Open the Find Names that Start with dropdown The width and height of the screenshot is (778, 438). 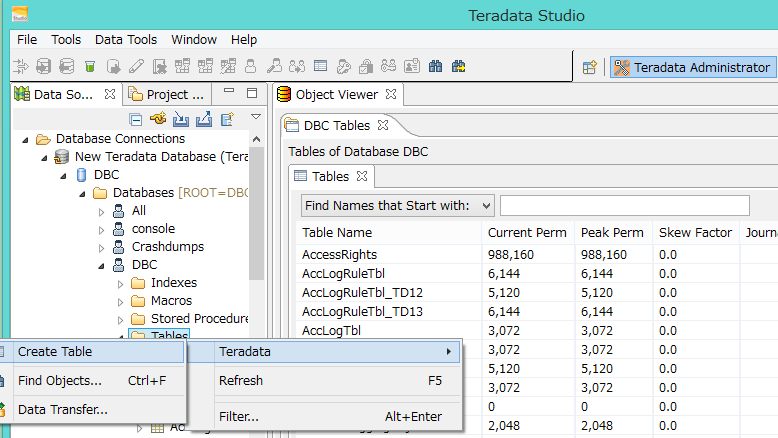pyautogui.click(x=397, y=205)
